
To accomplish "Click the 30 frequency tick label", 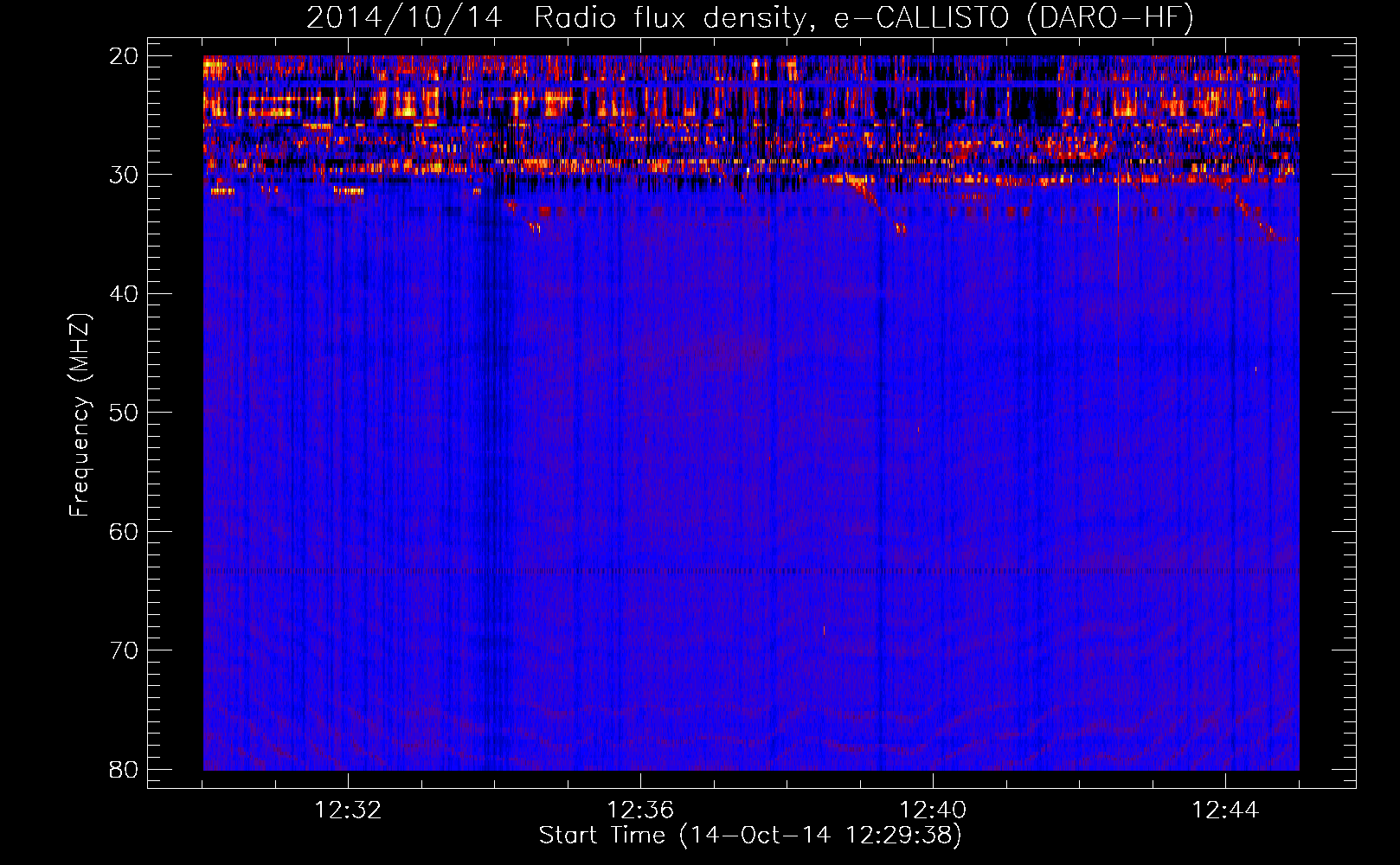I will [124, 175].
